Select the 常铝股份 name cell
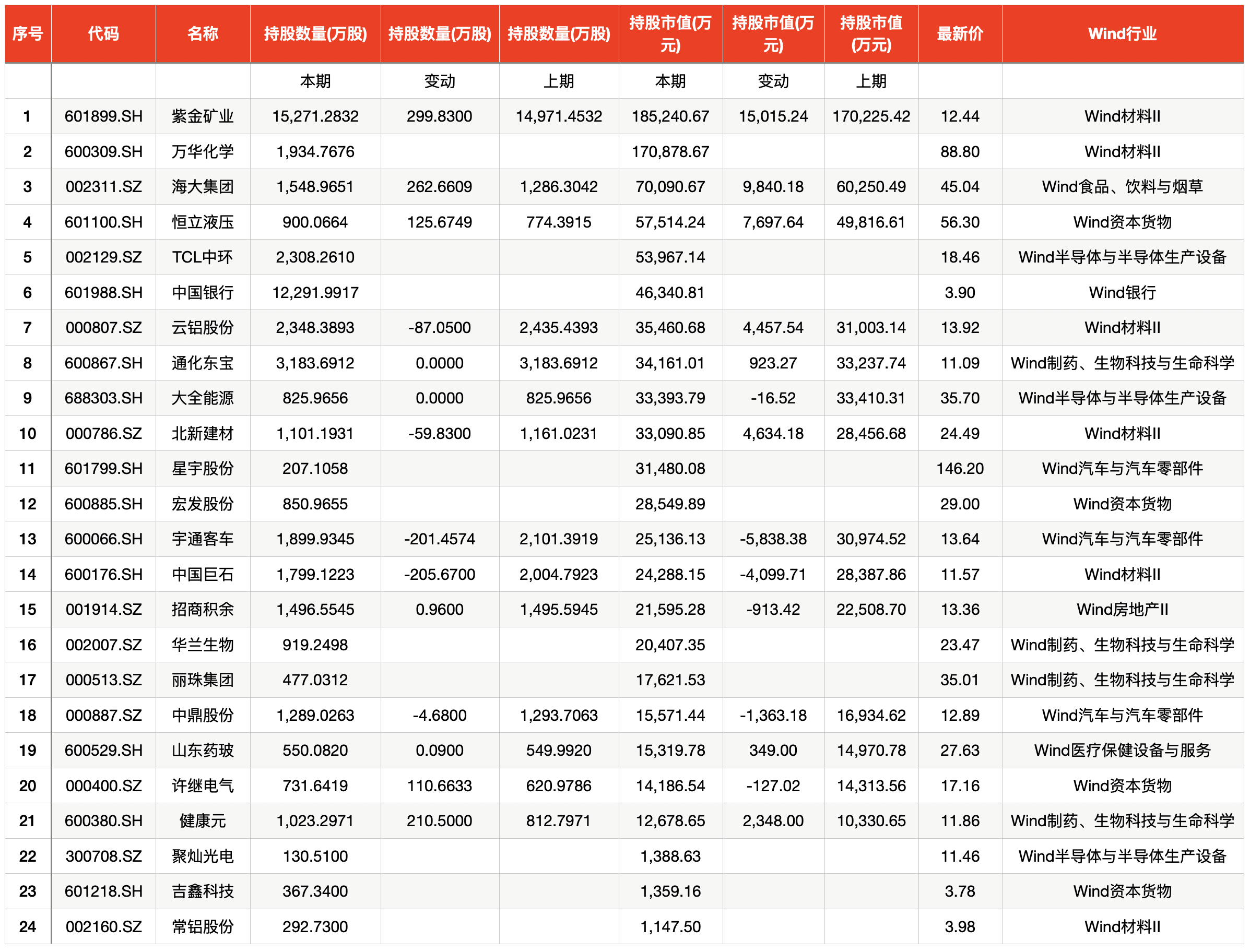This screenshot has width=1250, height=952. pos(203,927)
